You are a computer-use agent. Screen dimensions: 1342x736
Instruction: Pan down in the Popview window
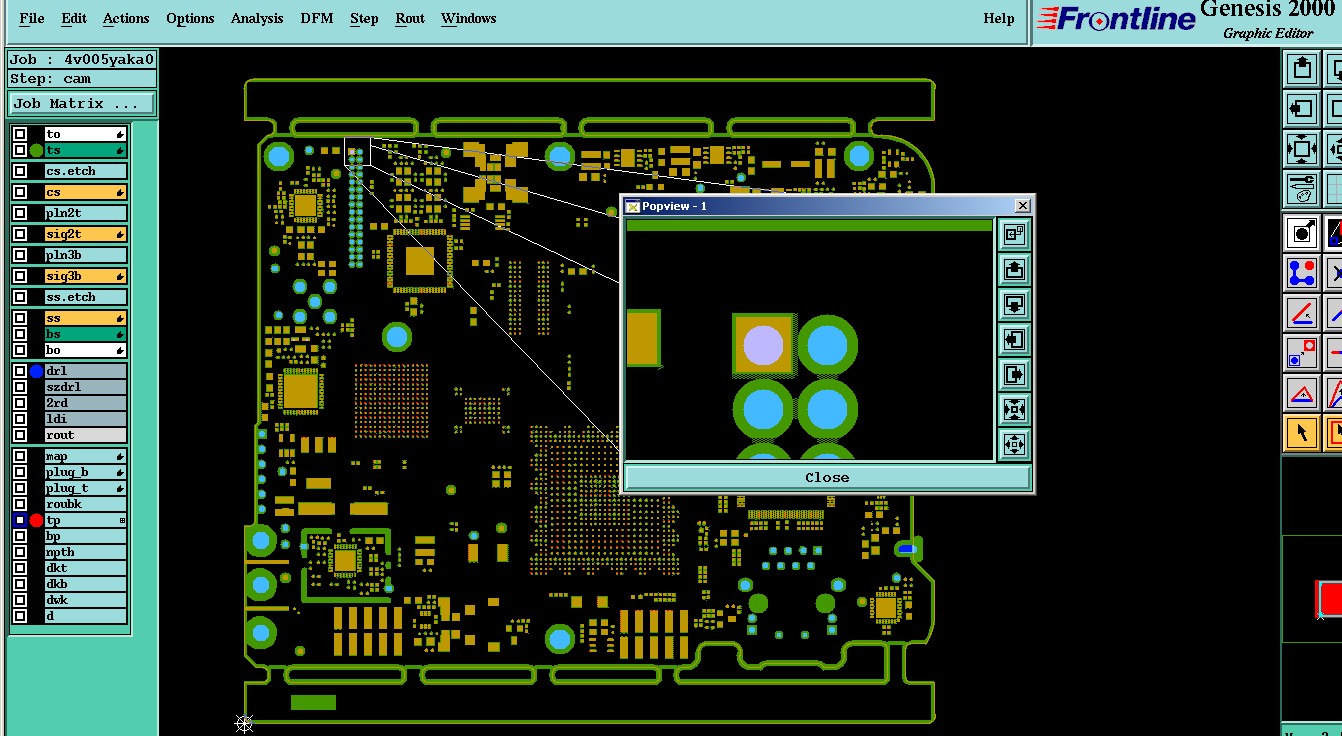[x=1014, y=304]
